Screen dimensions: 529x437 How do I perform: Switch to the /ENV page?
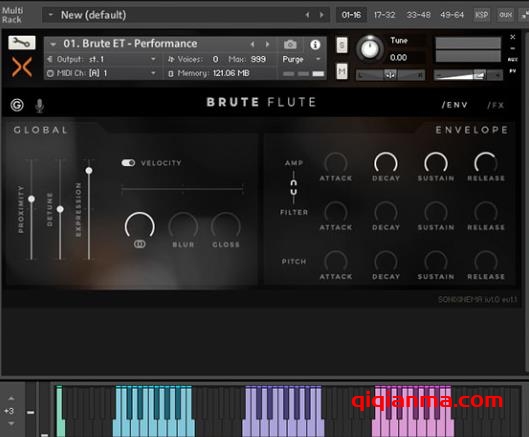pos(454,105)
